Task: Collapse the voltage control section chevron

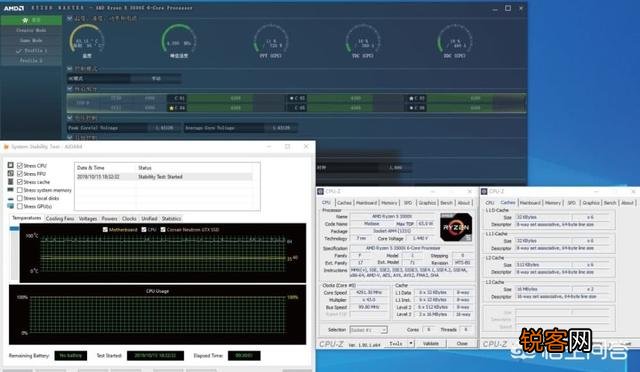Action: [x=70, y=118]
